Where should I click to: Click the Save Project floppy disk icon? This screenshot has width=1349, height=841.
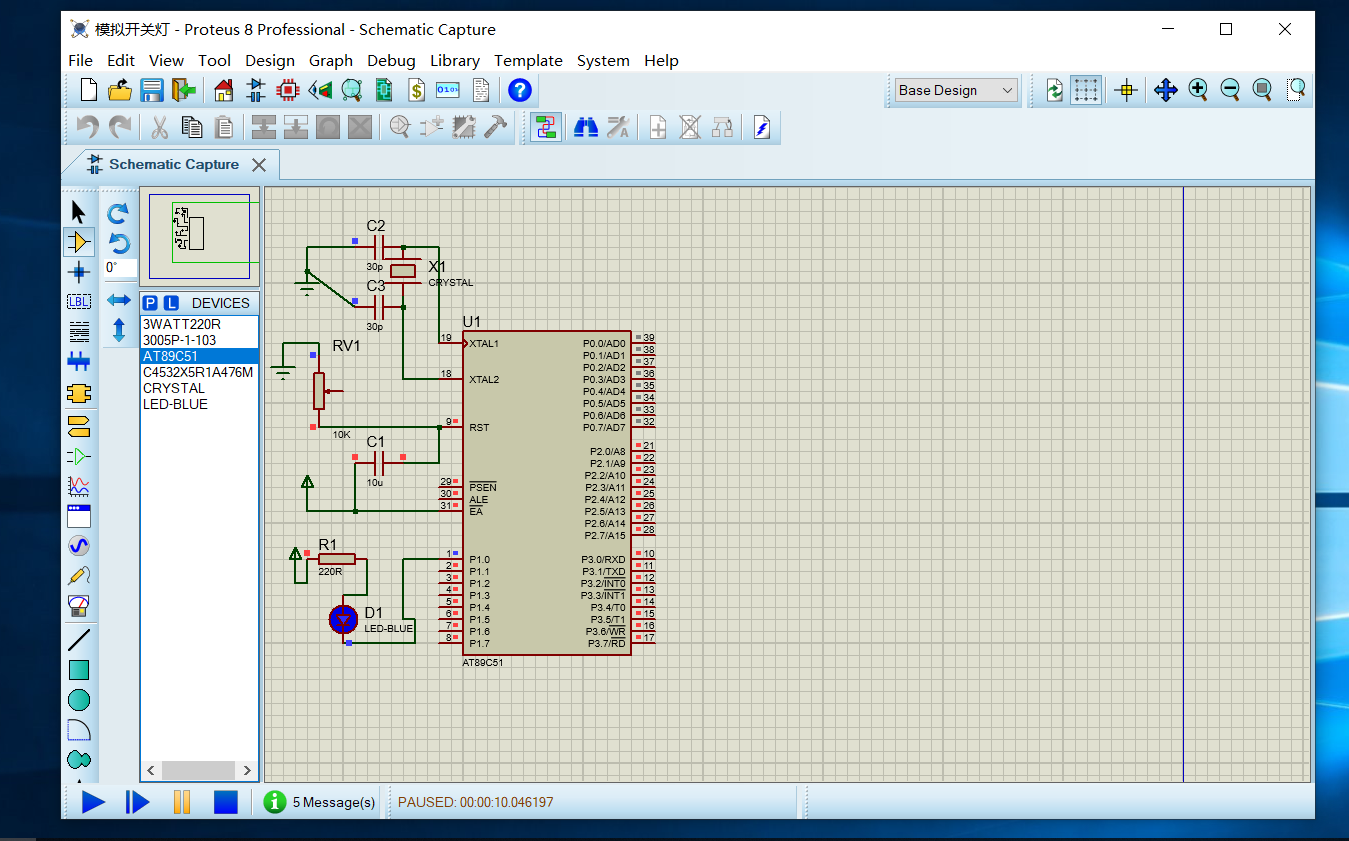151,91
